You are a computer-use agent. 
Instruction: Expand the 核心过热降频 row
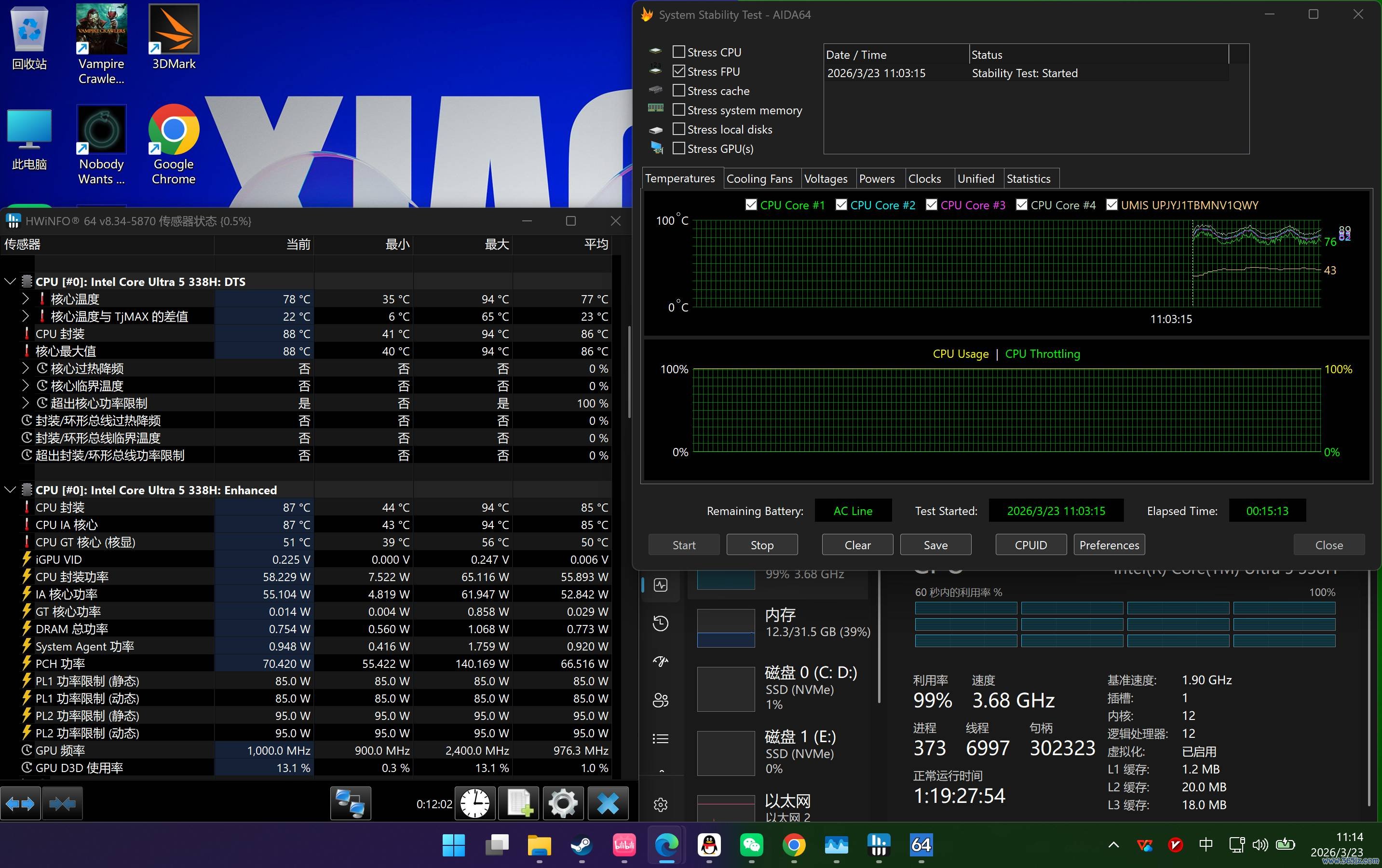pos(25,368)
